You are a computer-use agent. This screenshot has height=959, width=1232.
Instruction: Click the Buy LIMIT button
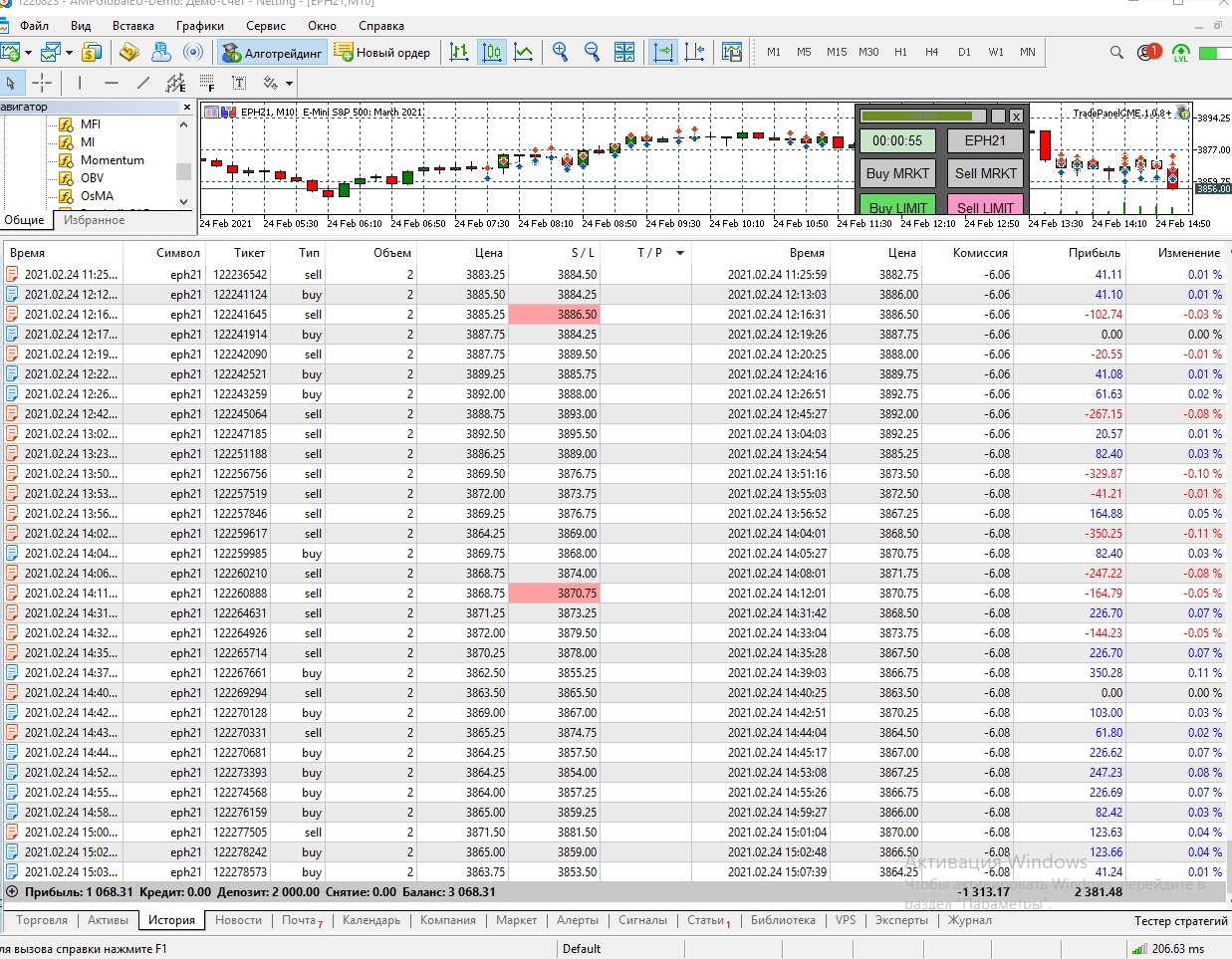tap(898, 205)
